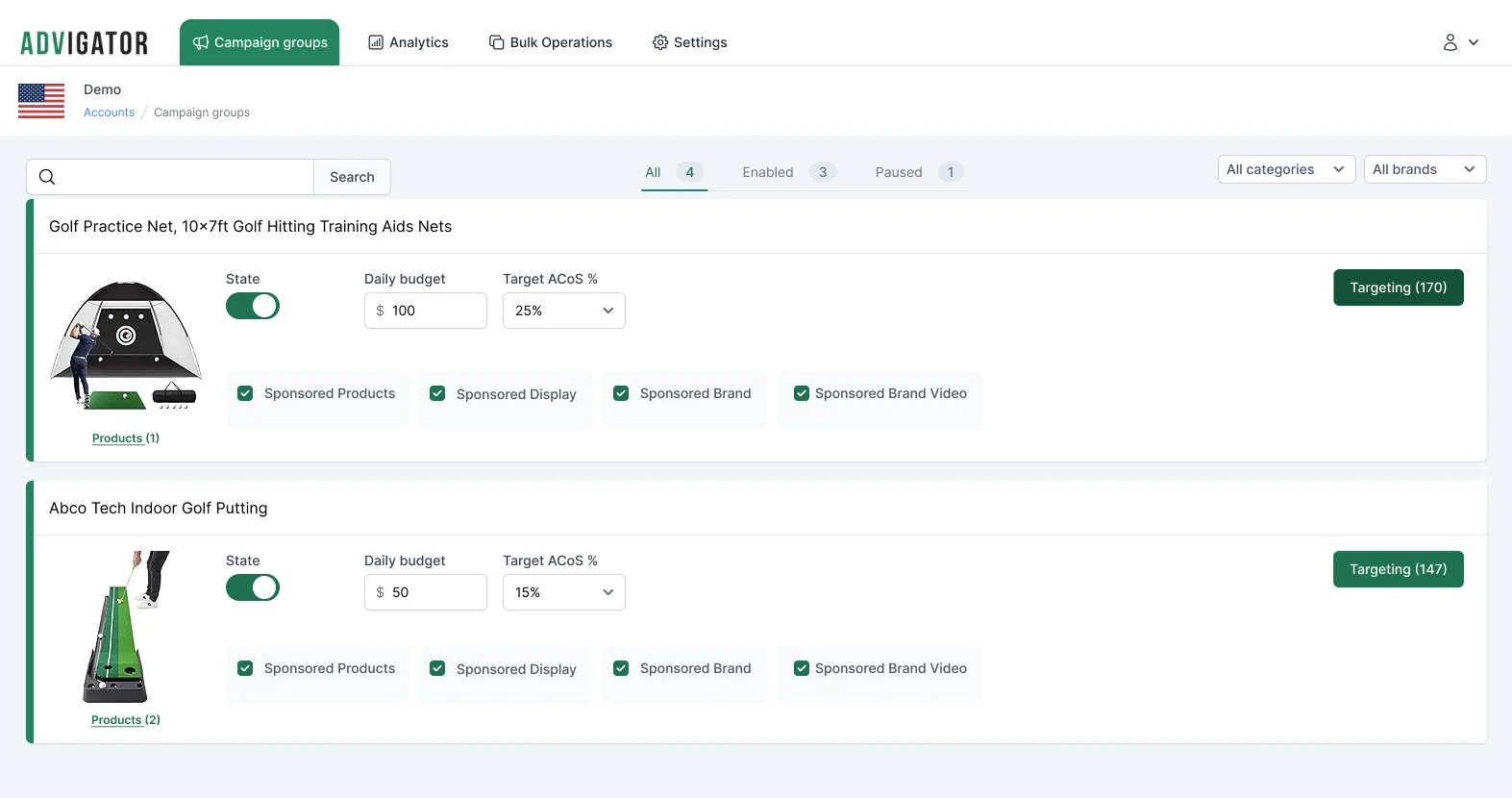This screenshot has width=1512, height=798.
Task: Toggle state switch for Golf Practice Net
Action: [253, 306]
